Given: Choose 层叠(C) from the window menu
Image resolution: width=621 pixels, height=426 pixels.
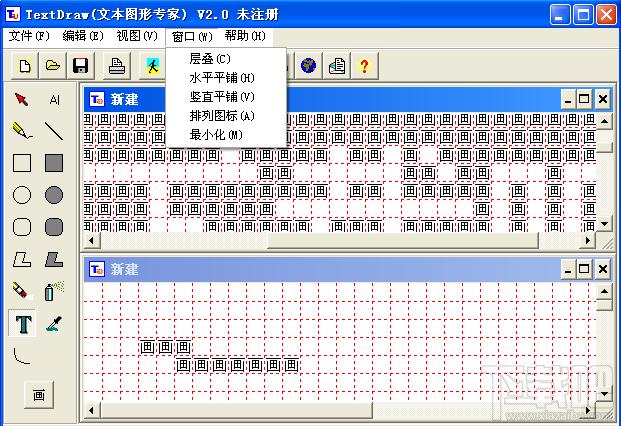Looking at the screenshot, I should click(209, 58).
